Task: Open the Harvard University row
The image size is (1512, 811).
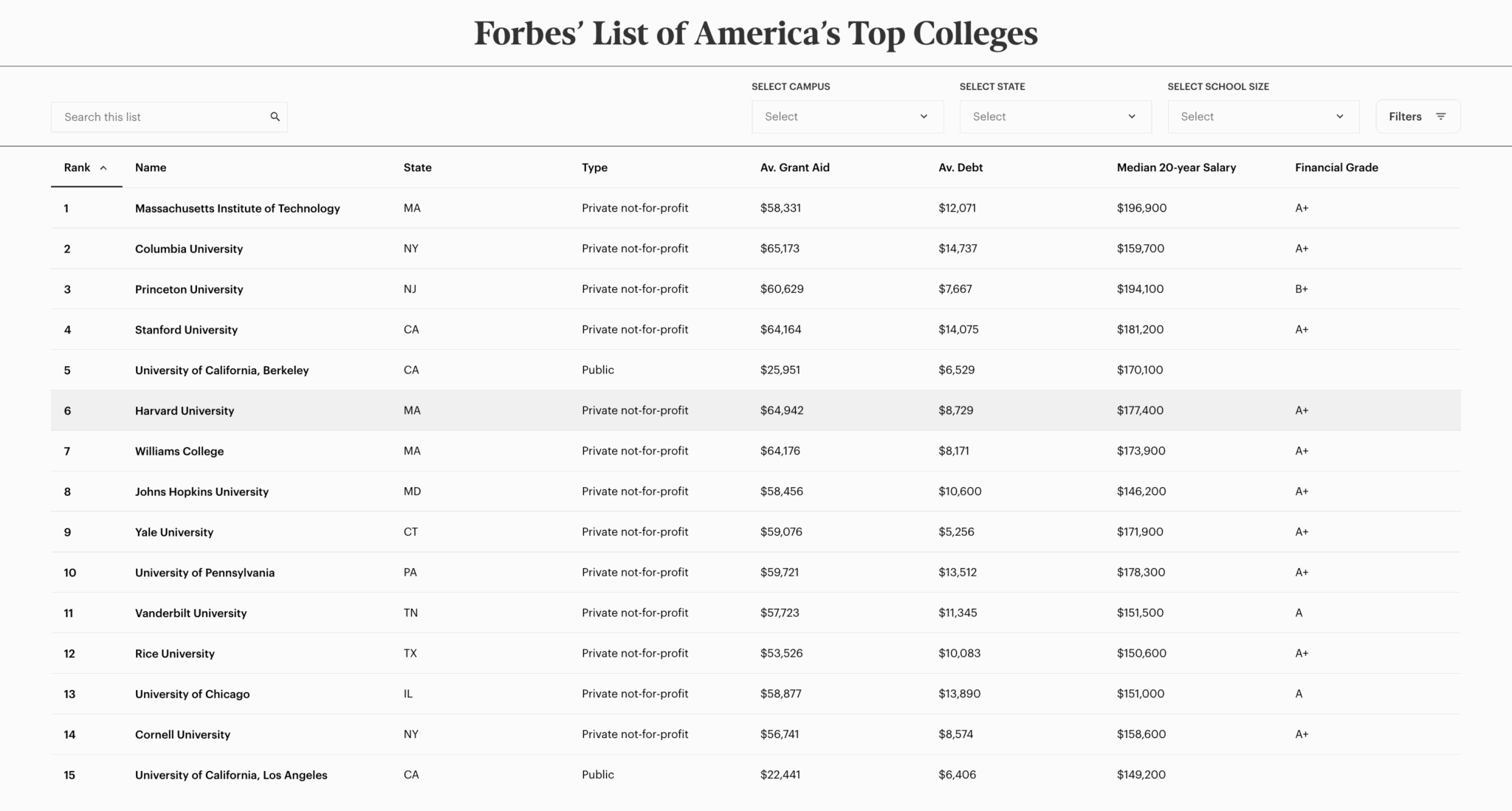Action: tap(185, 410)
